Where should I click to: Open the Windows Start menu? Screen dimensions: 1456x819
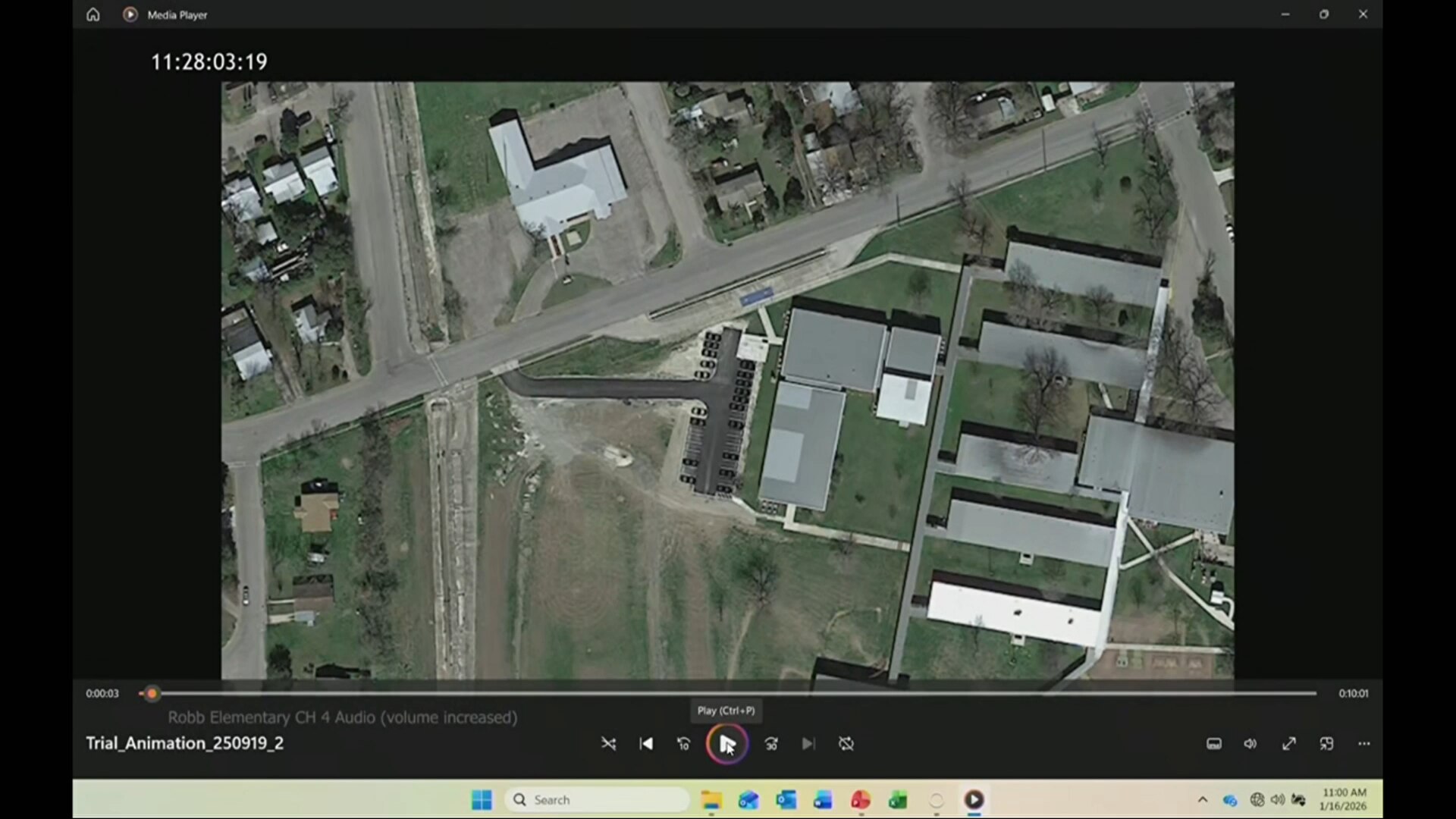tap(482, 799)
